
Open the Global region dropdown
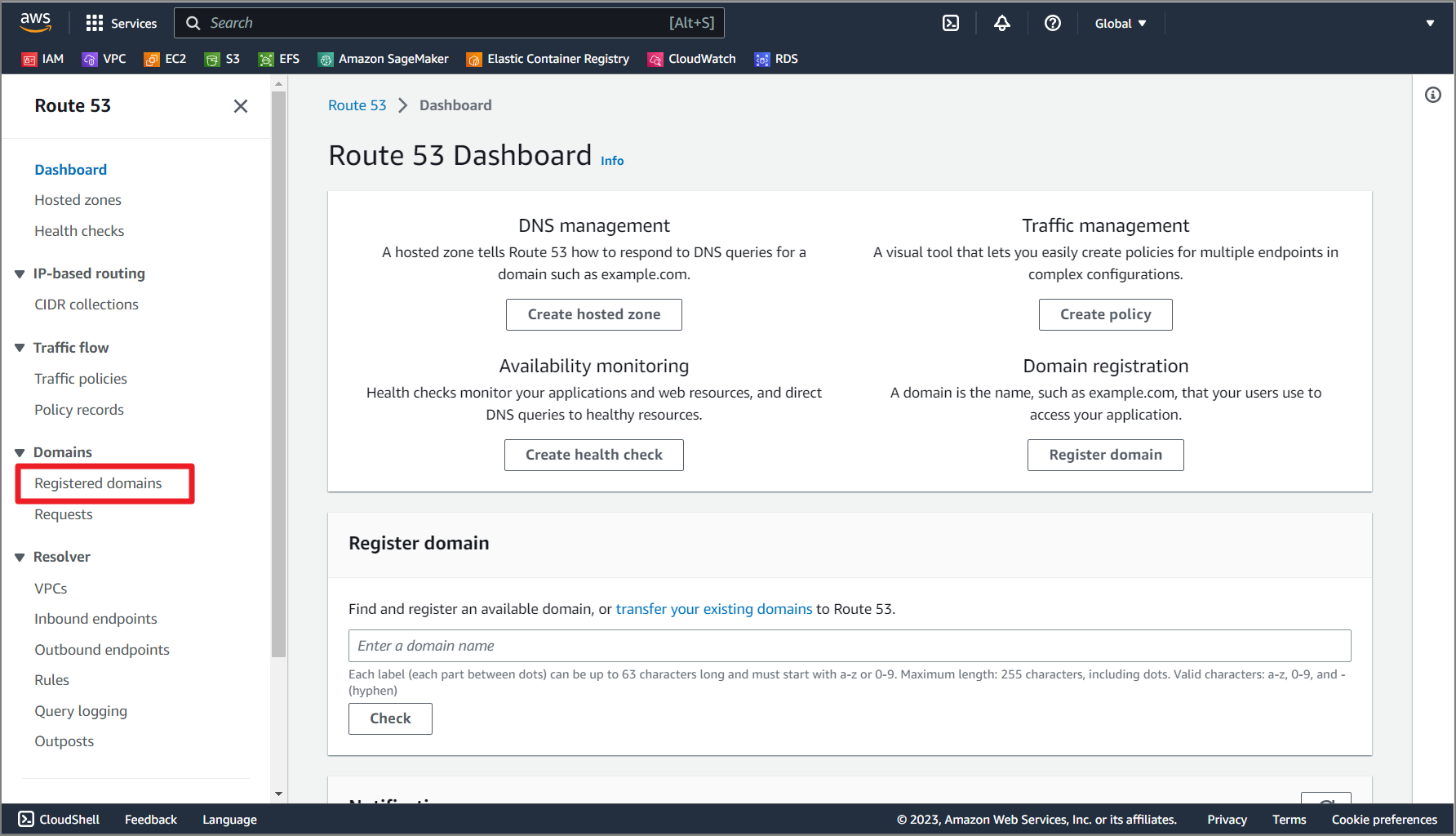(x=1121, y=23)
